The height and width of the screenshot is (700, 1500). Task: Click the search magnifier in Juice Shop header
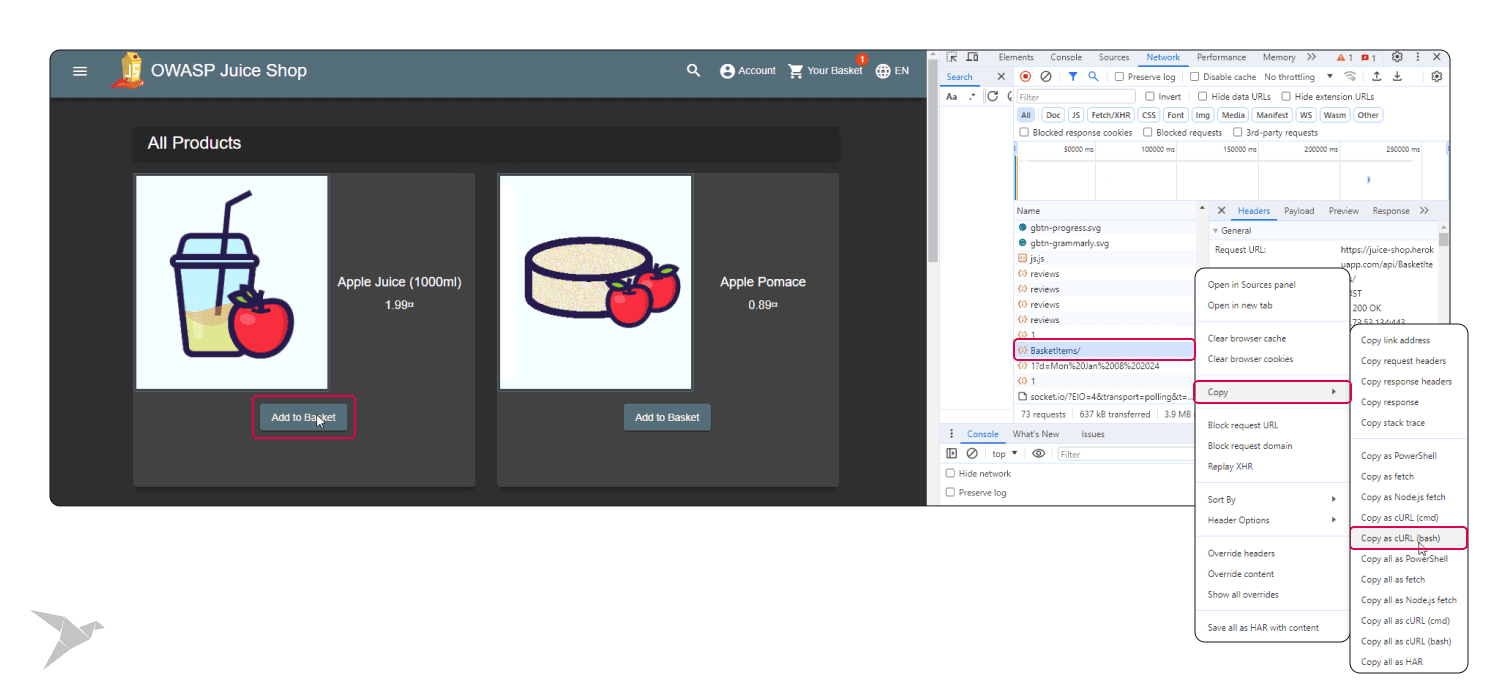pos(693,71)
